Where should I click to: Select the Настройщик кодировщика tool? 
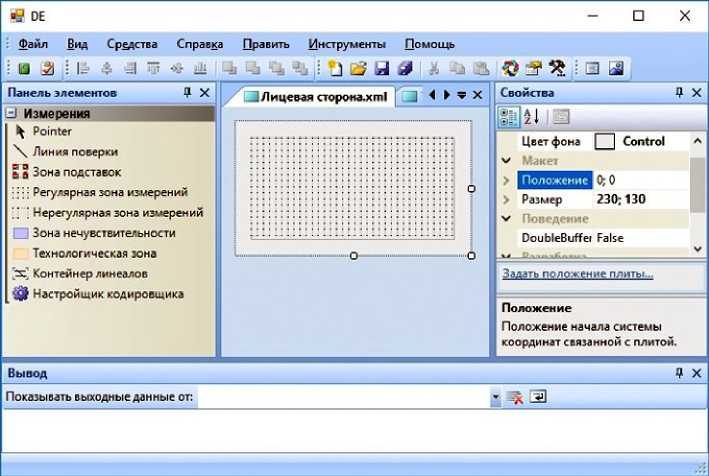click(98, 294)
